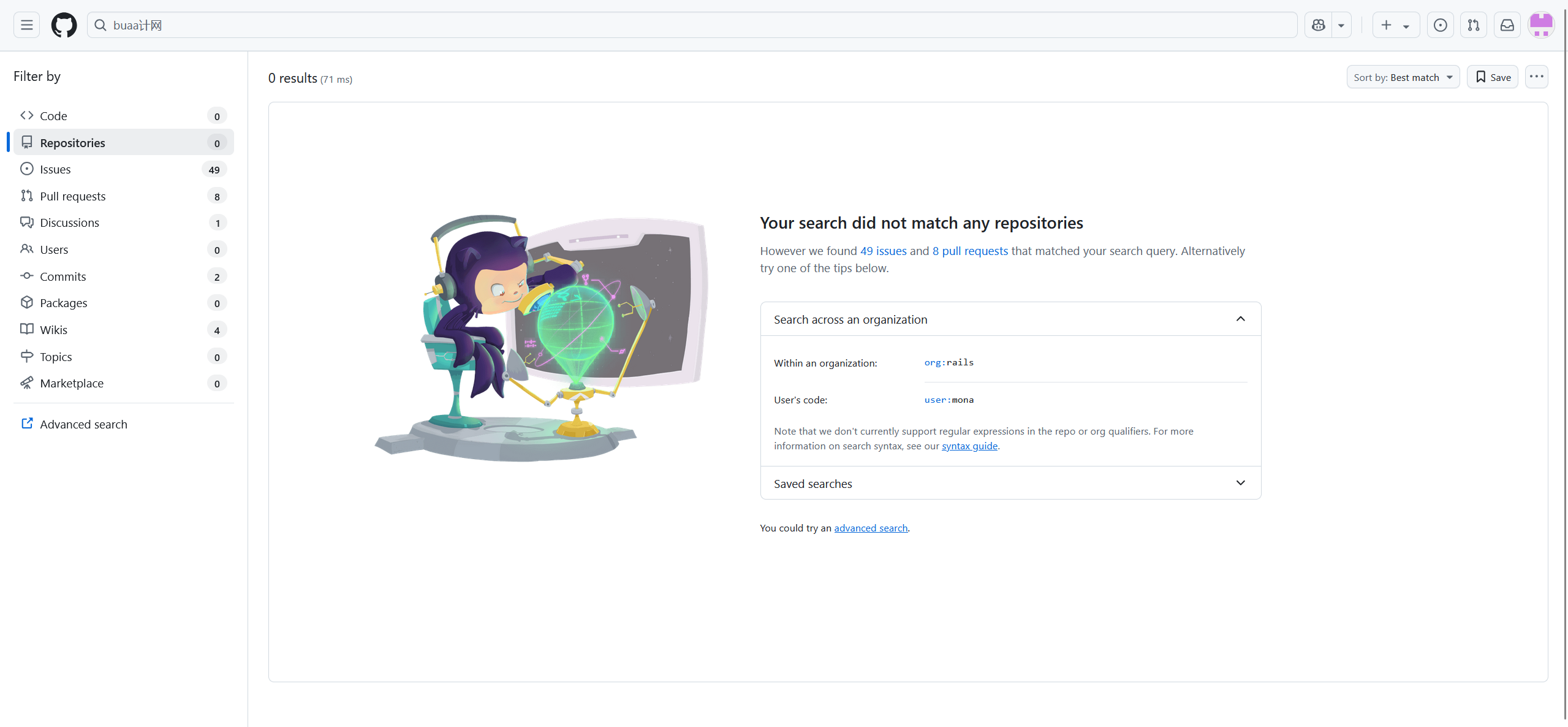Focus the search box containing buaa计网

click(x=692, y=25)
